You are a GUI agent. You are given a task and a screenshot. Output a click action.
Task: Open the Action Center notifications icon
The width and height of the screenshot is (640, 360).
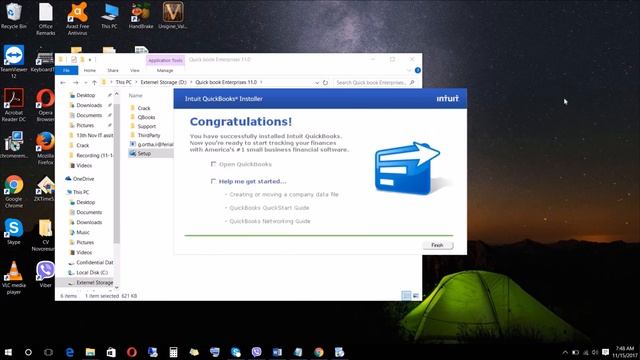(x=606, y=352)
